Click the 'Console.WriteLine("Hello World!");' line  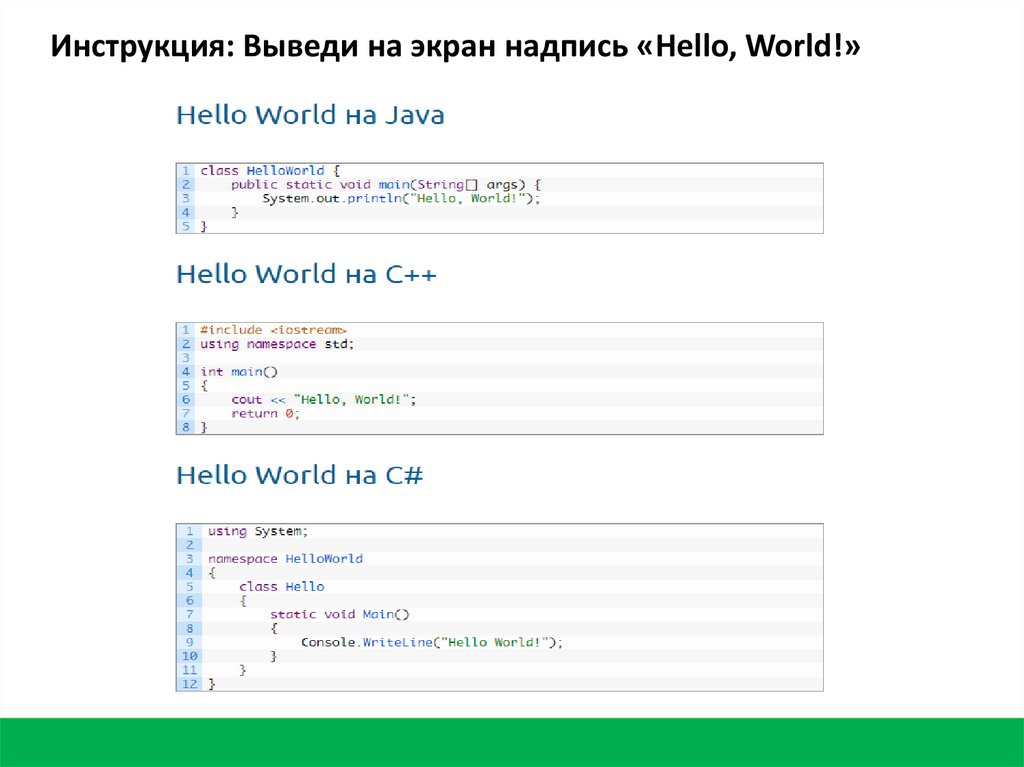point(432,642)
